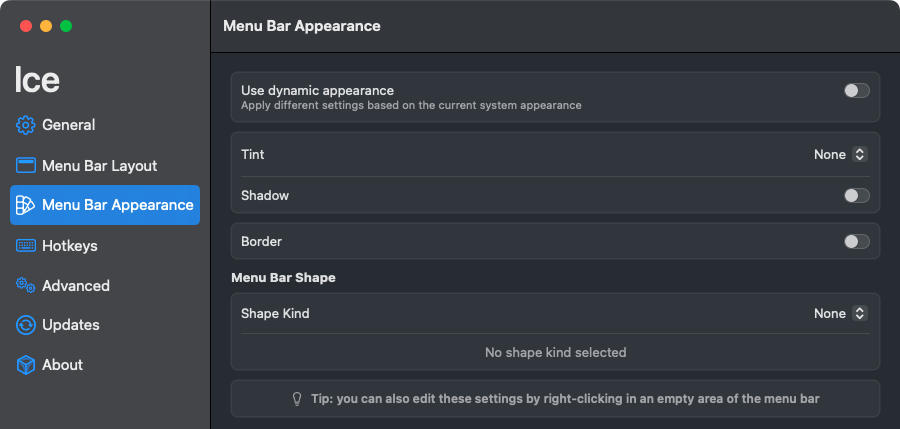900x429 pixels.
Task: Expand the Shape Kind popup menu
Action: [840, 314]
